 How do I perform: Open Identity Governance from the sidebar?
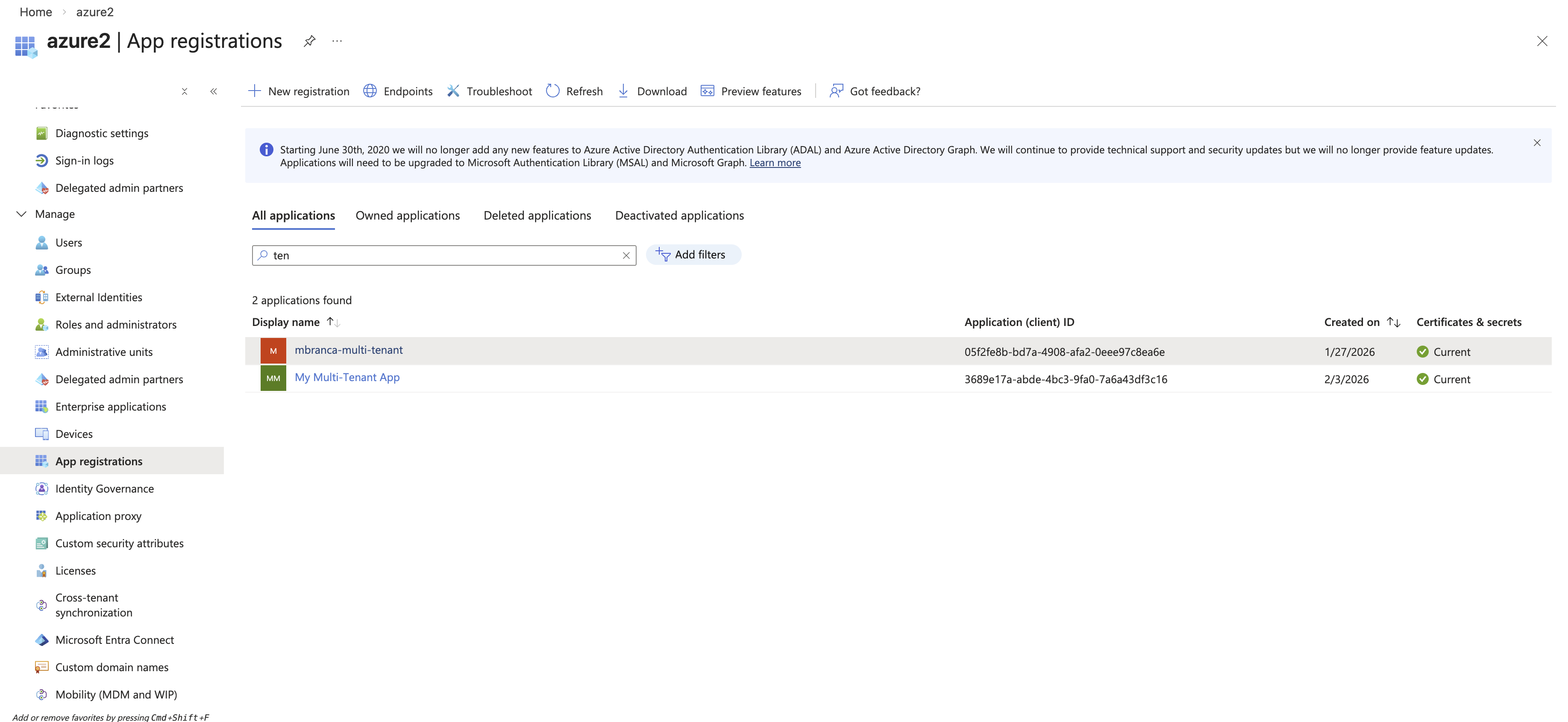pos(104,488)
